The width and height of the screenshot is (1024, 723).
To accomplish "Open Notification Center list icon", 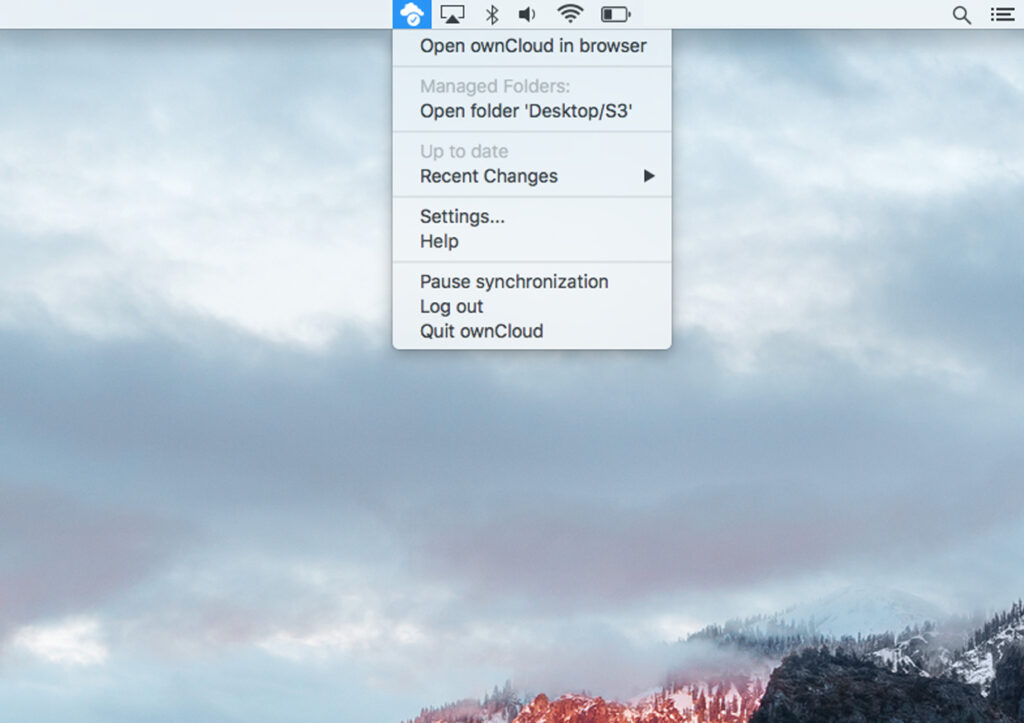I will click(1001, 14).
